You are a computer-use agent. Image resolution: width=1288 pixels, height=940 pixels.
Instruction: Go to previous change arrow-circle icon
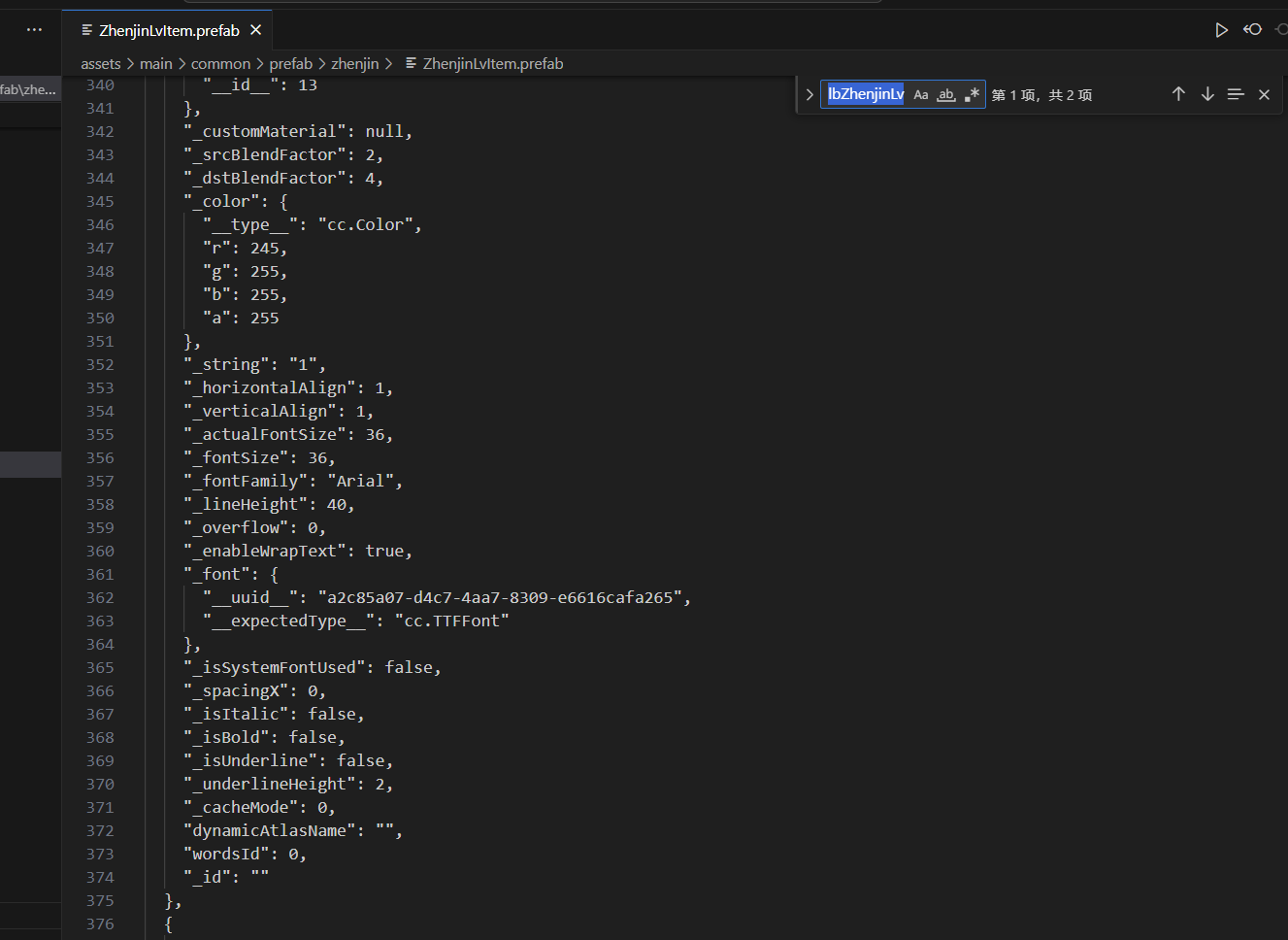tap(1252, 30)
